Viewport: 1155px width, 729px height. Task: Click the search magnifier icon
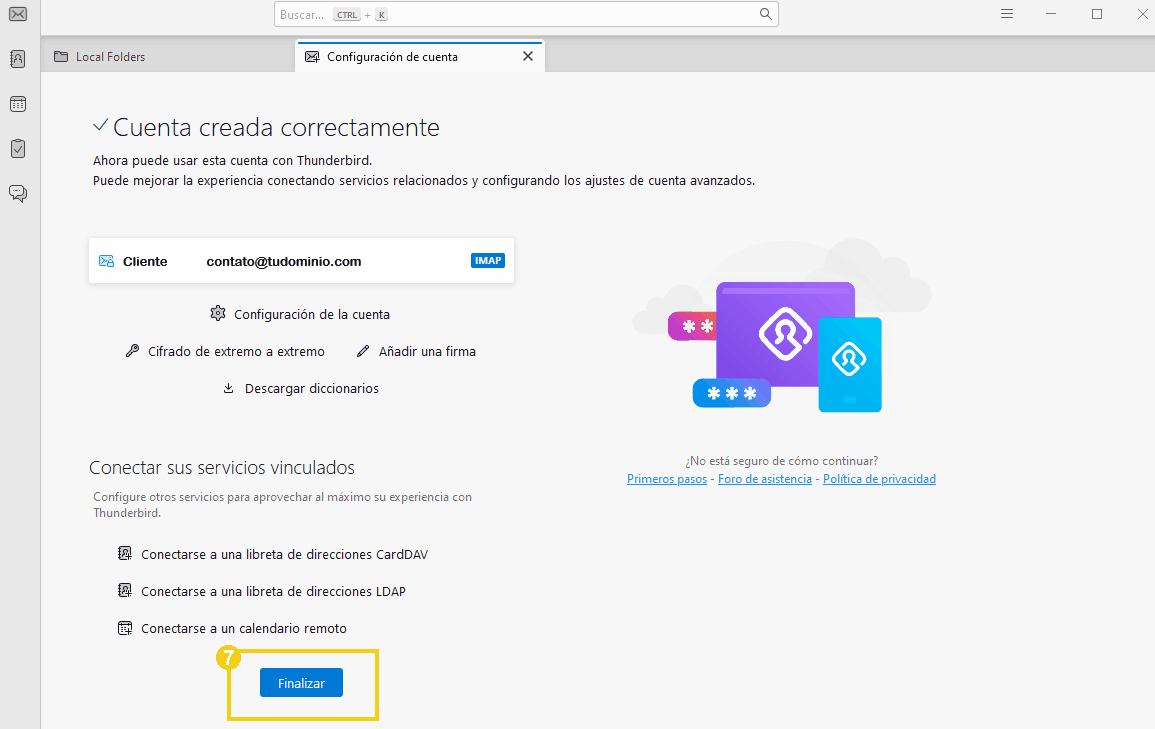pos(765,14)
